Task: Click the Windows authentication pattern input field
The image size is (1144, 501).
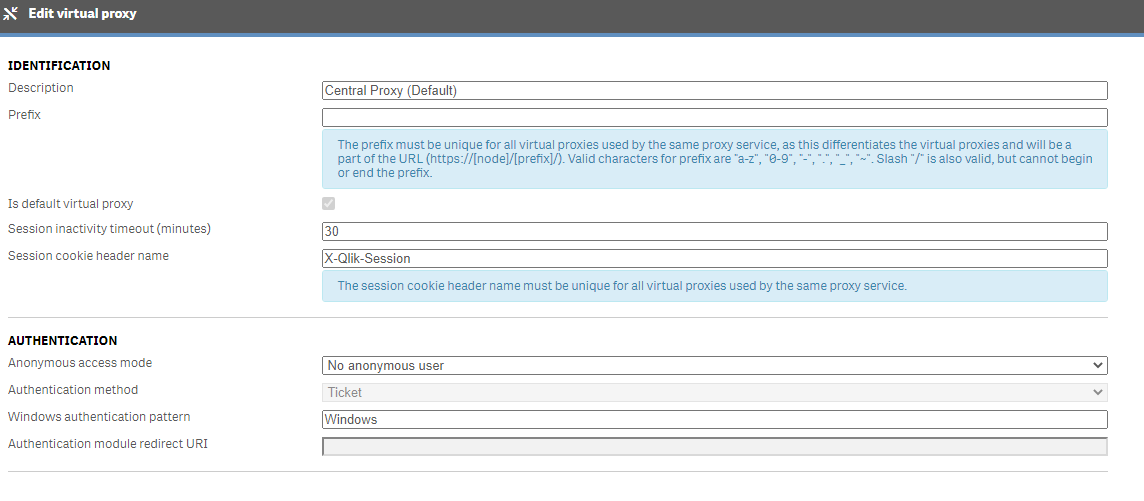Action: pyautogui.click(x=714, y=419)
